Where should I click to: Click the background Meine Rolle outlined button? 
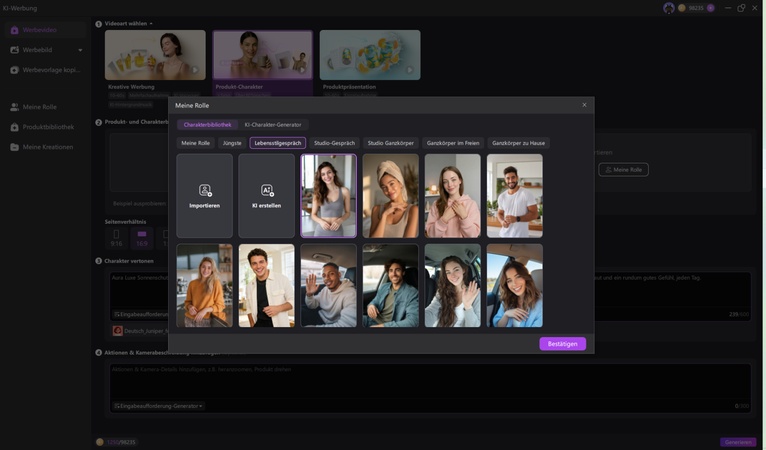click(x=623, y=170)
